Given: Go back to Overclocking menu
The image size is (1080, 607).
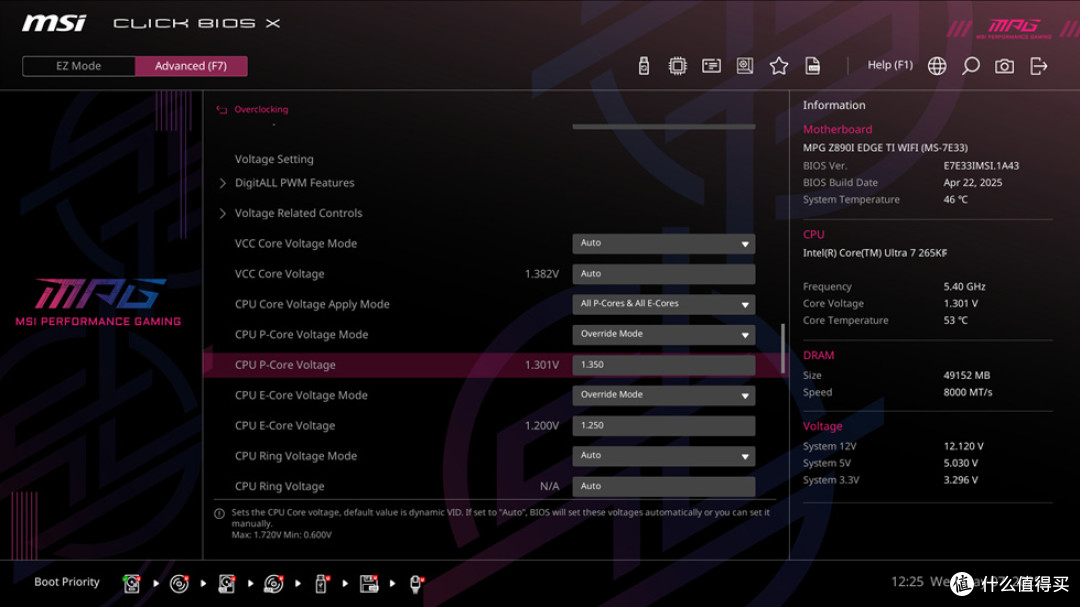Looking at the screenshot, I should pos(261,109).
